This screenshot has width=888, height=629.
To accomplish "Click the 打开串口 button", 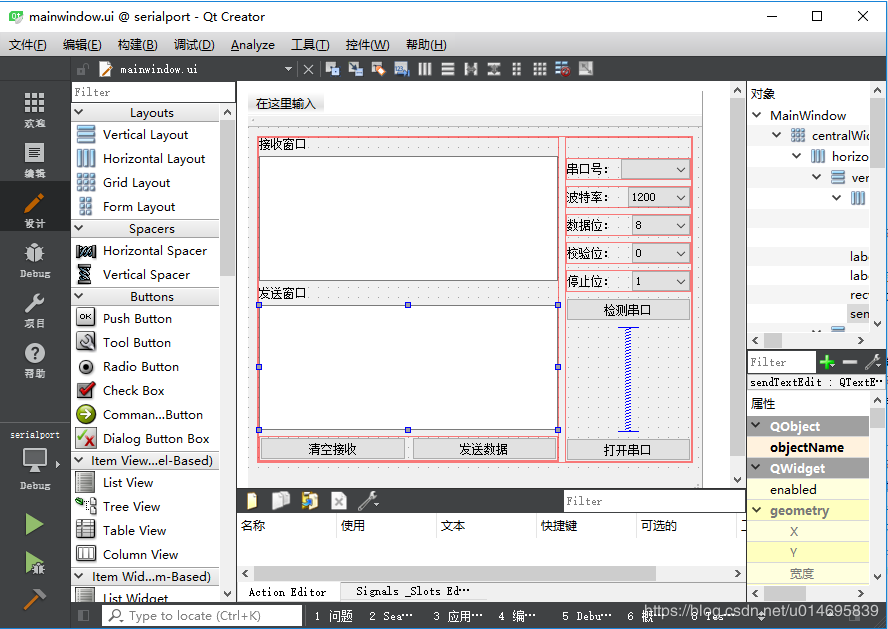I will (627, 450).
